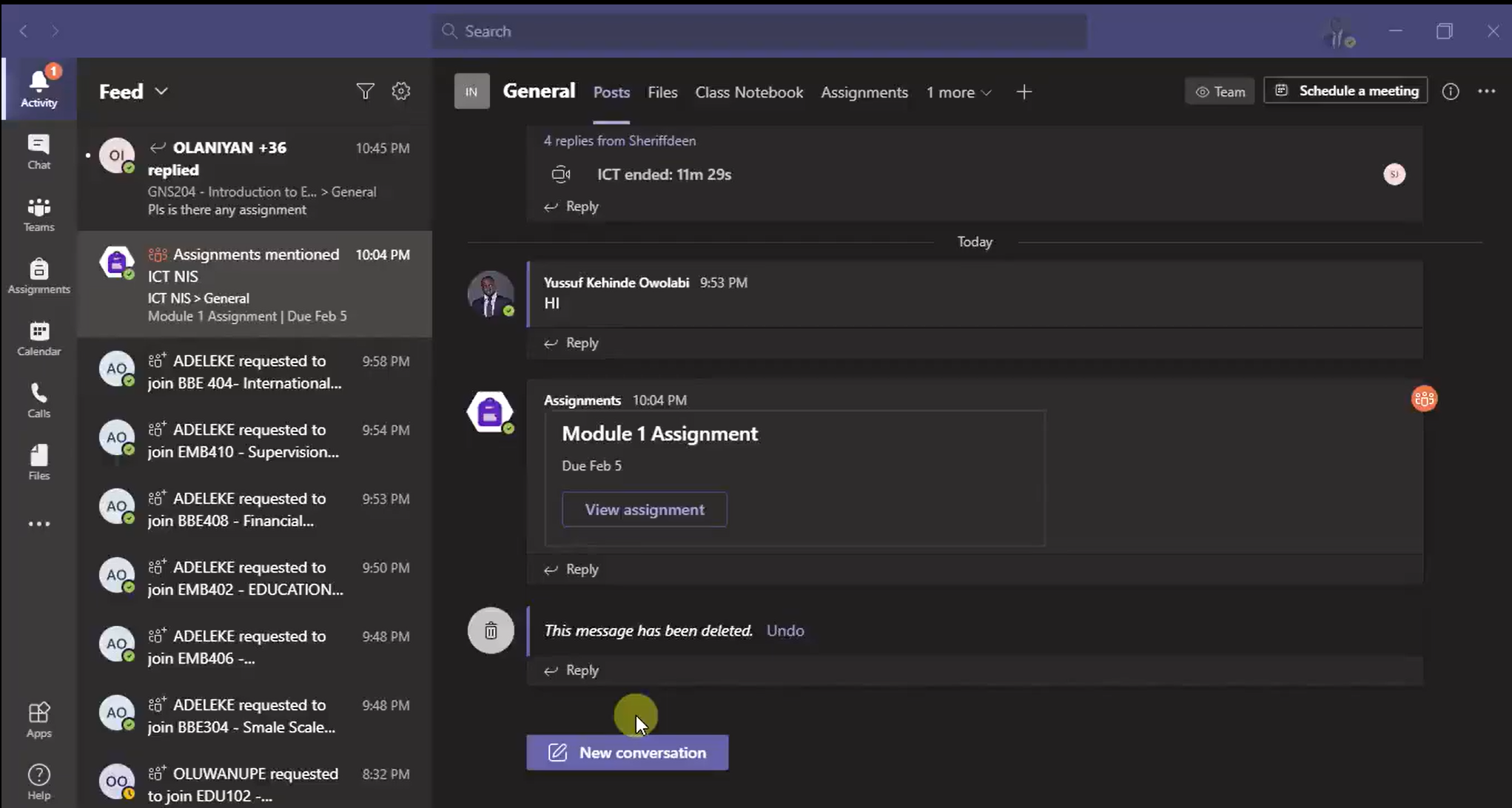The height and width of the screenshot is (808, 1512).
Task: Click Yussuf Kehinde Owolabi sender name
Action: tap(616, 283)
